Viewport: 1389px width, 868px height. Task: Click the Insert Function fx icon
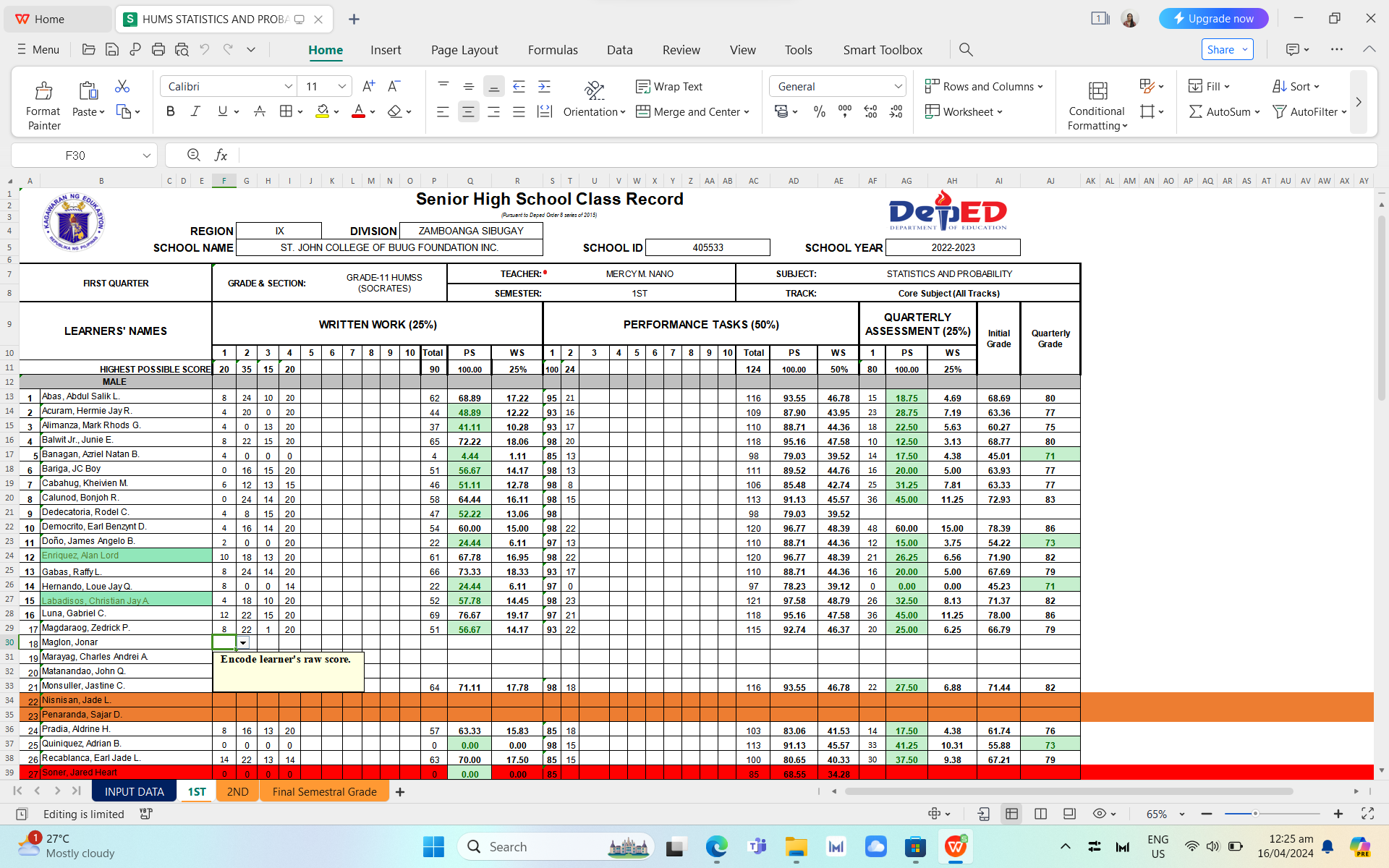(x=221, y=155)
